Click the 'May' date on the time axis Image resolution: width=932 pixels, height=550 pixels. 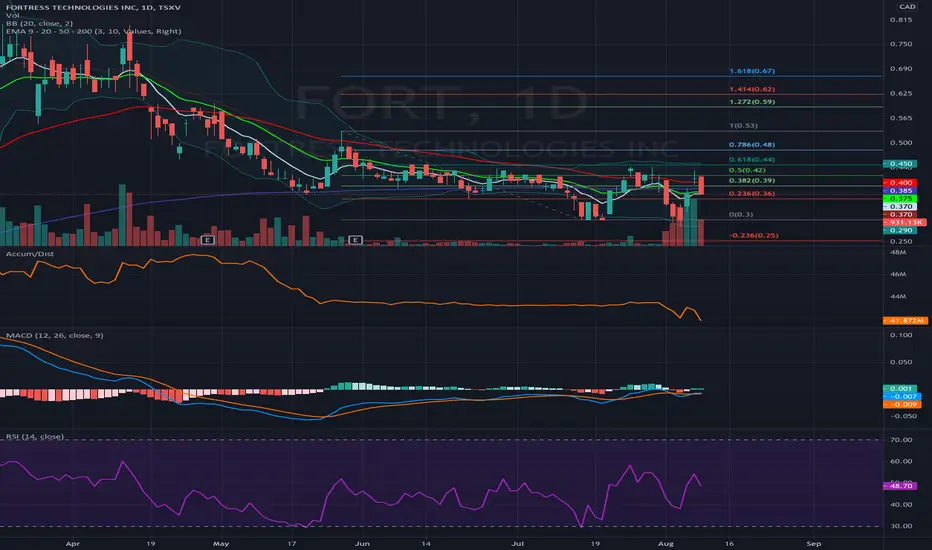click(221, 543)
